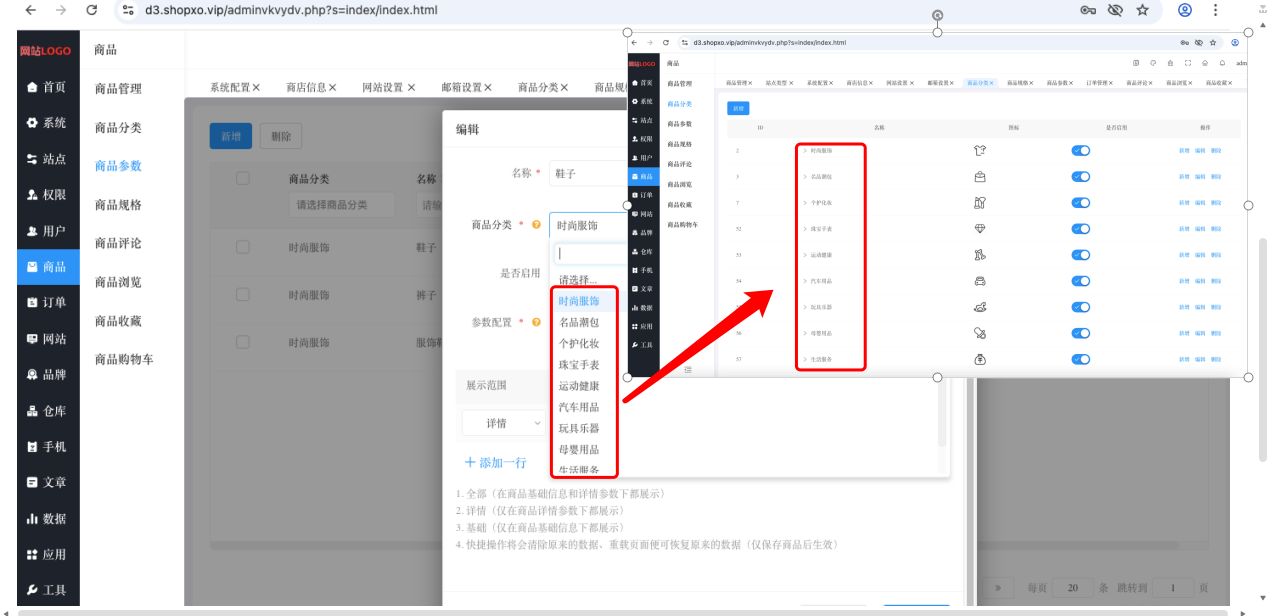Open the saved passwords key icon
Viewport: 1267px width, 616px height.
pos(1088,10)
